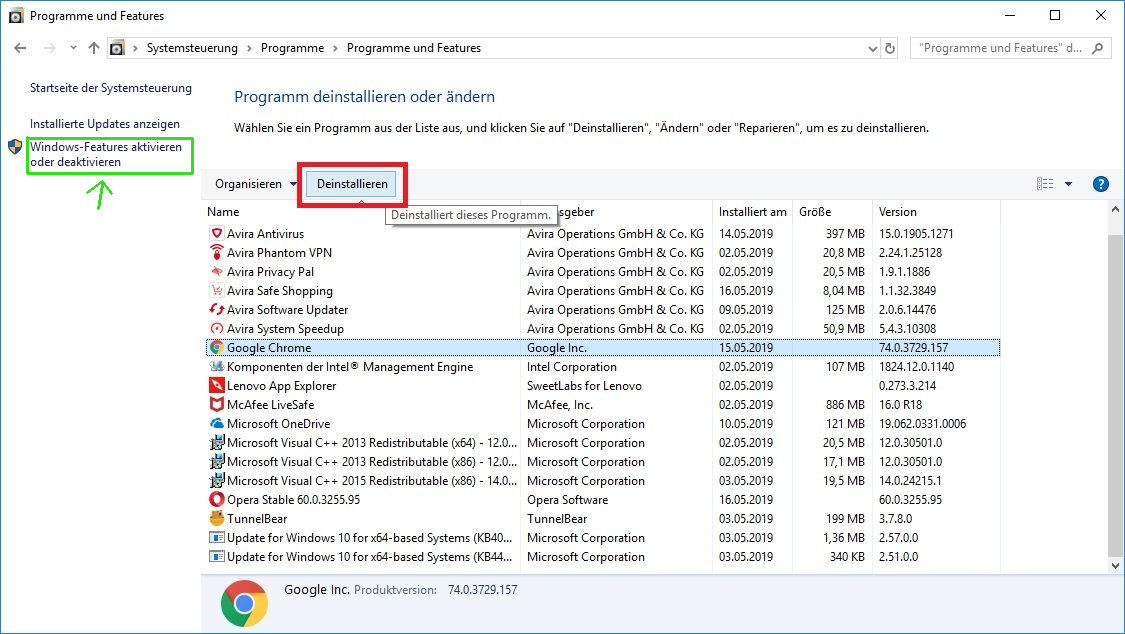Click Programme und Features breadcrumb segment
The width and height of the screenshot is (1125, 634).
[414, 48]
